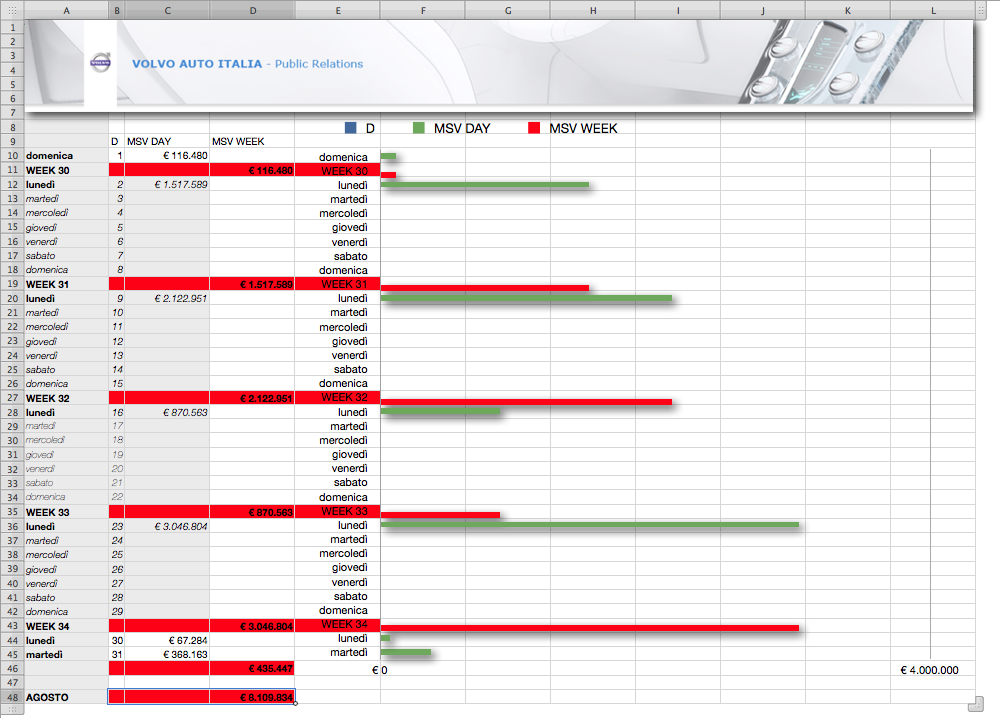Screen dimensions: 1000x718
Task: Select the MSV DAY cell showing € 2.122.951
Action: pos(167,299)
